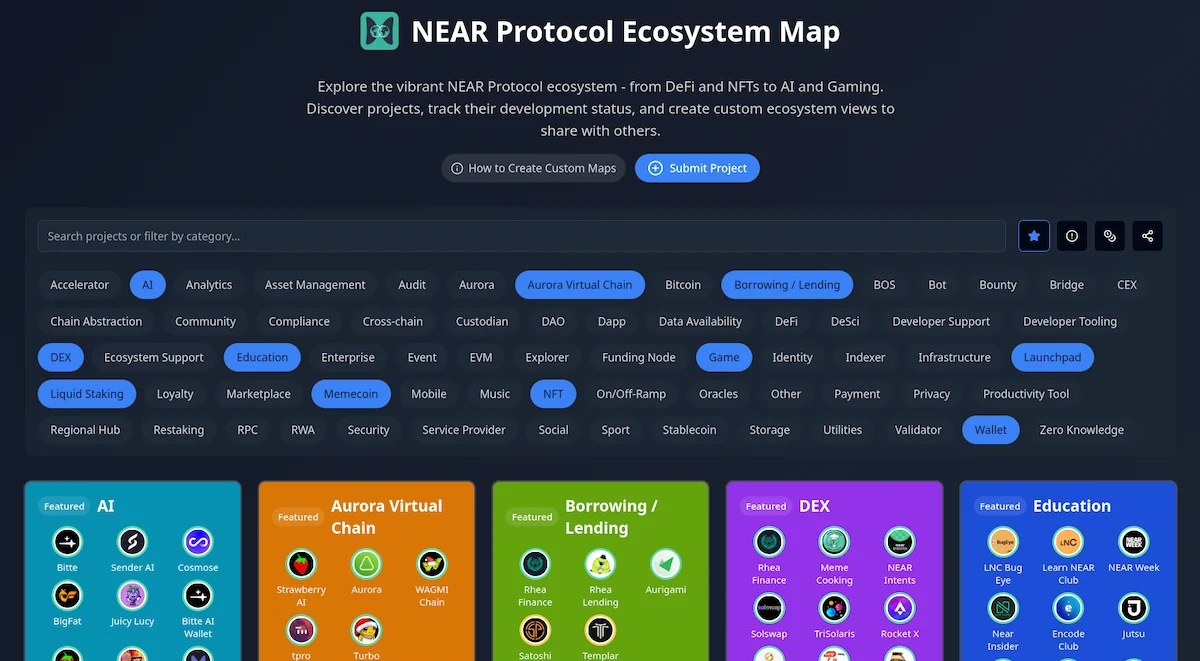The image size is (1200, 661).
Task: Enable the Analytics category filter
Action: 209,285
